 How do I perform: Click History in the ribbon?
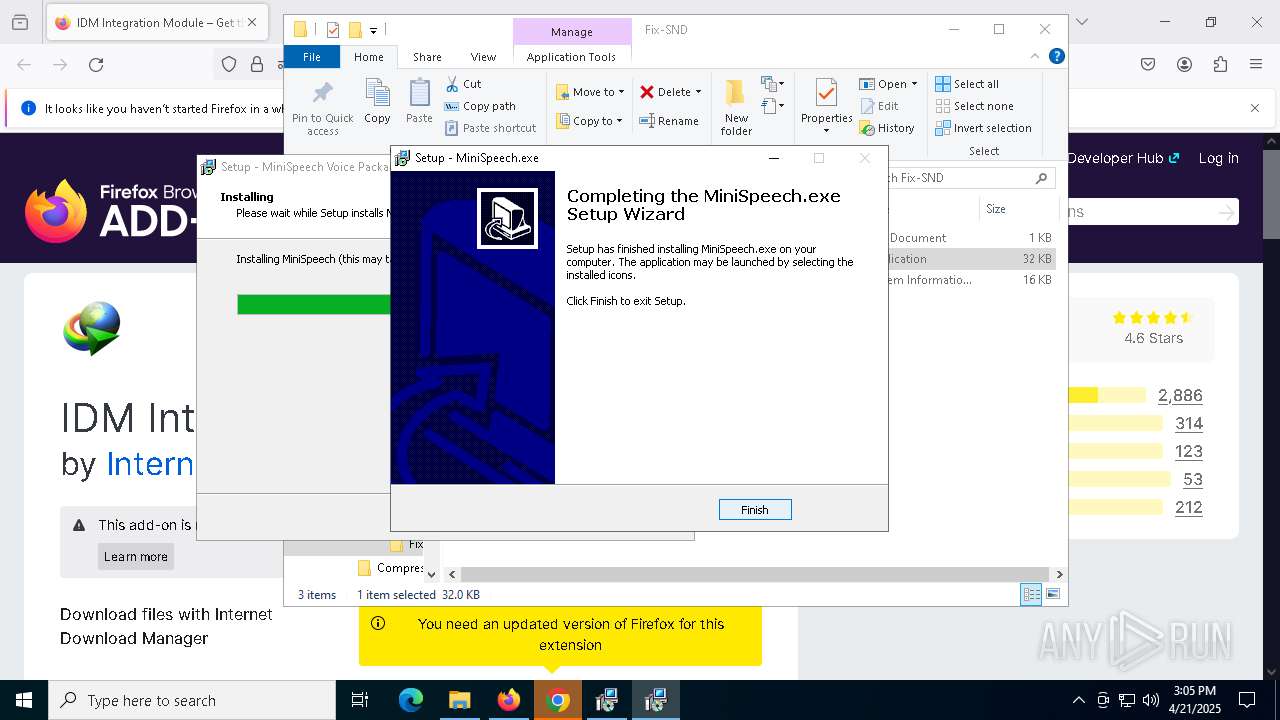pos(887,128)
